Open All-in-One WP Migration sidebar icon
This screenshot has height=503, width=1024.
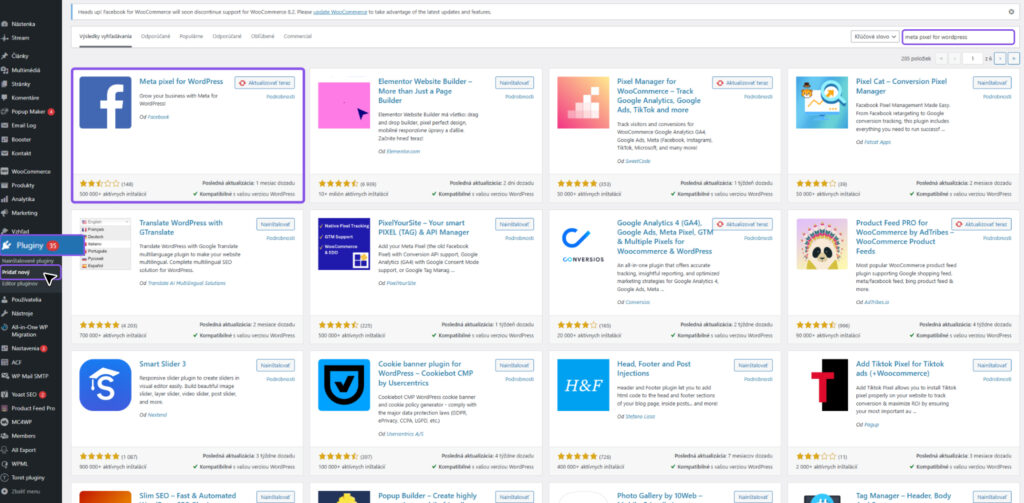click(5, 329)
